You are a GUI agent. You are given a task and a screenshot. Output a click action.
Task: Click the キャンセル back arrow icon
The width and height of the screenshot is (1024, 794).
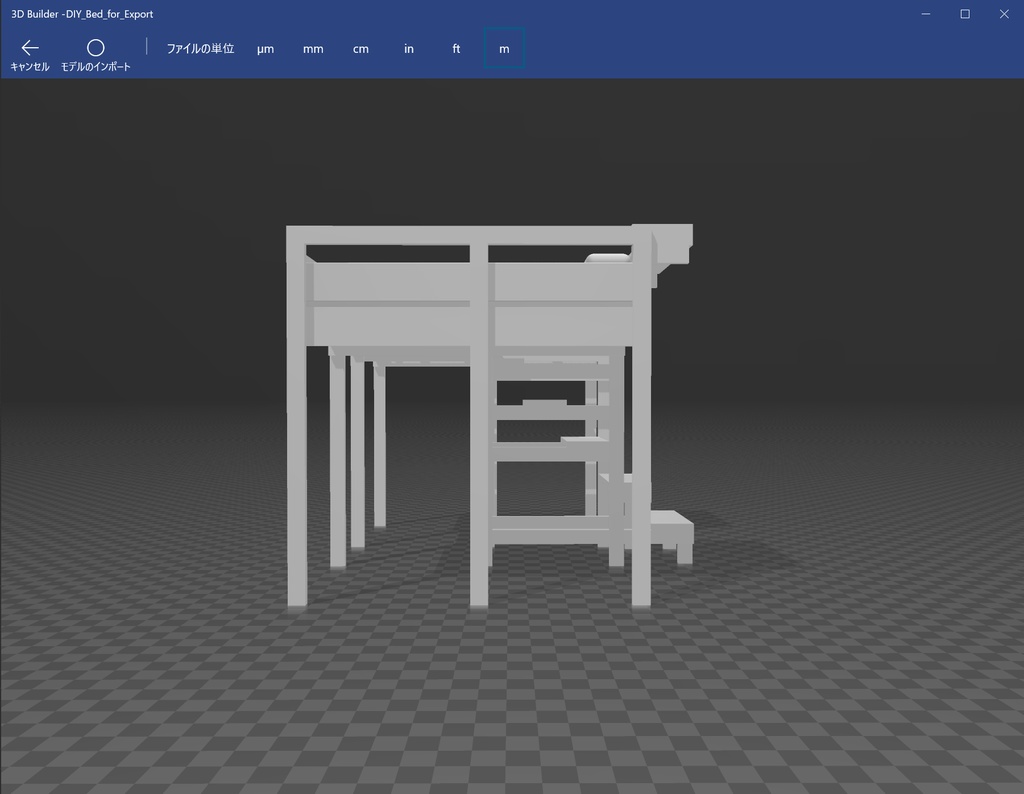[x=29, y=46]
